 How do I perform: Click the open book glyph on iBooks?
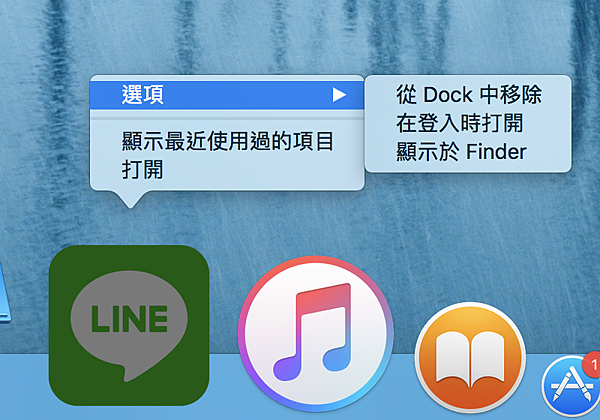coord(470,358)
